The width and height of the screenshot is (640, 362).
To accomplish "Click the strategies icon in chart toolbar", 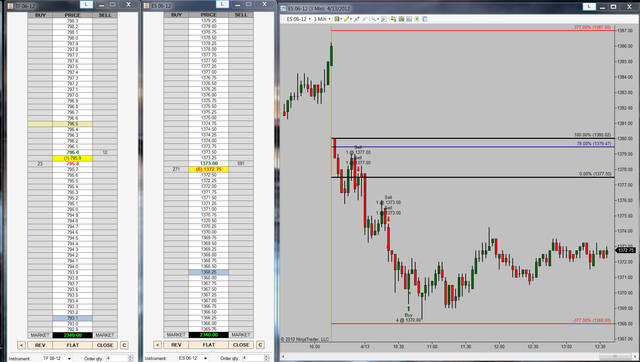I will (x=402, y=19).
